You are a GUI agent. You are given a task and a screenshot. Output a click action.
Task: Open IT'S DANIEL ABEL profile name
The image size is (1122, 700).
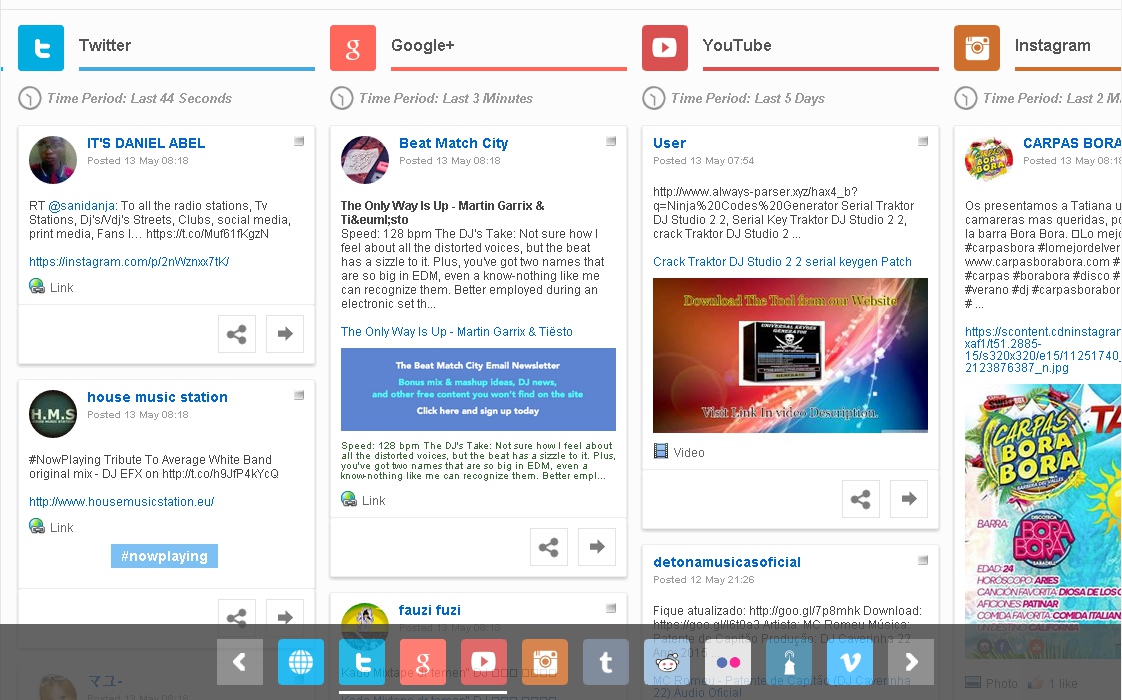point(146,143)
